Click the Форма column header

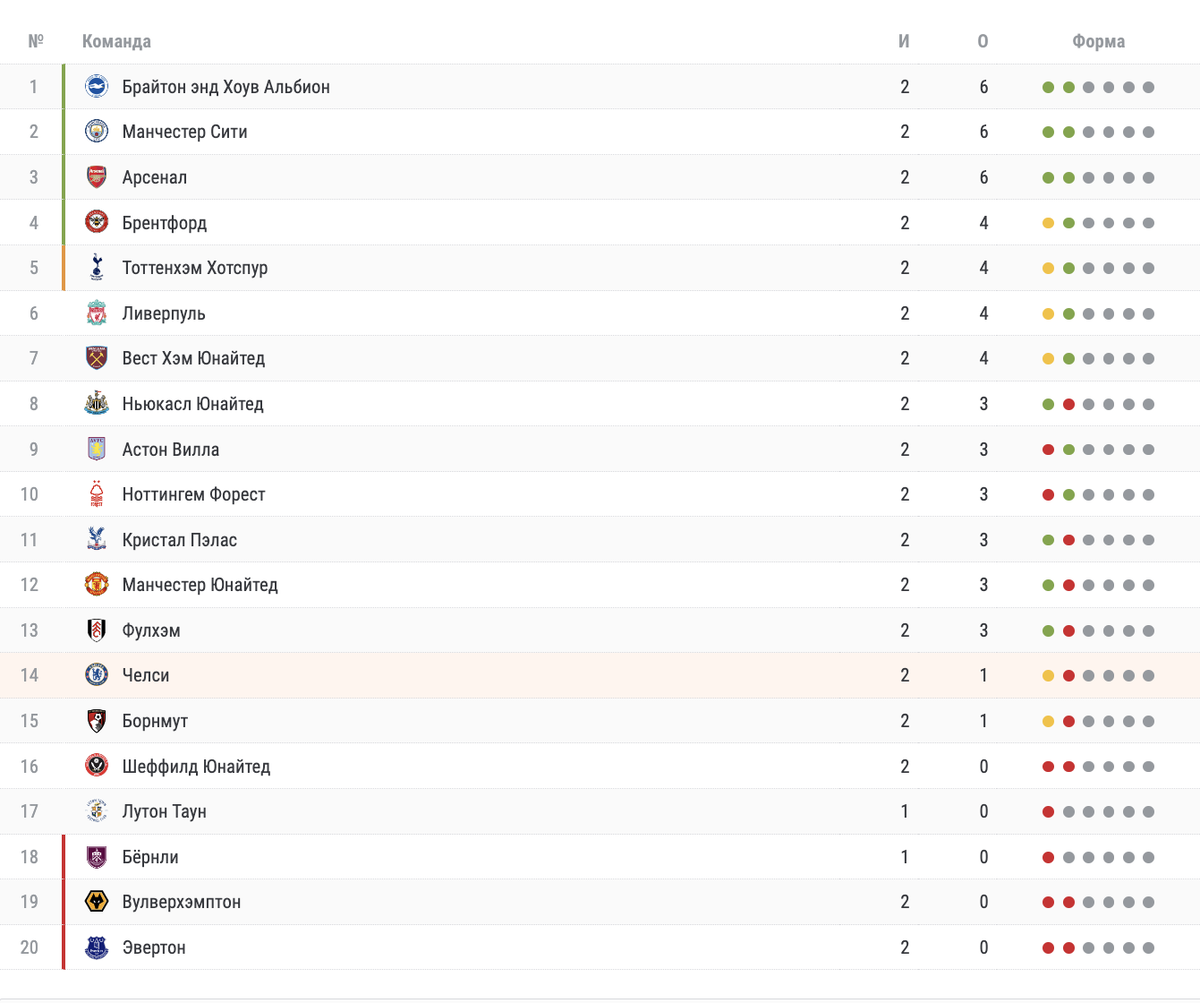point(1098,41)
